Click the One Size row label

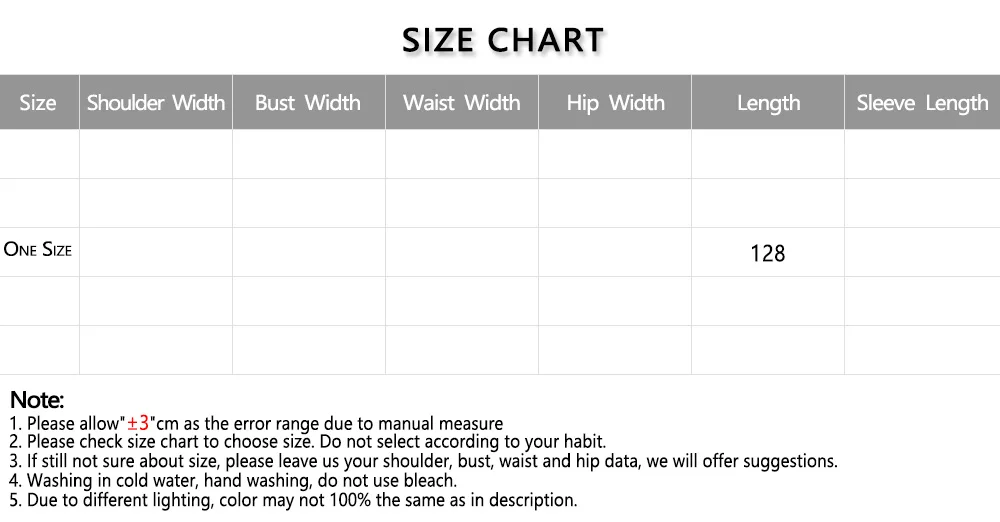coord(38,250)
